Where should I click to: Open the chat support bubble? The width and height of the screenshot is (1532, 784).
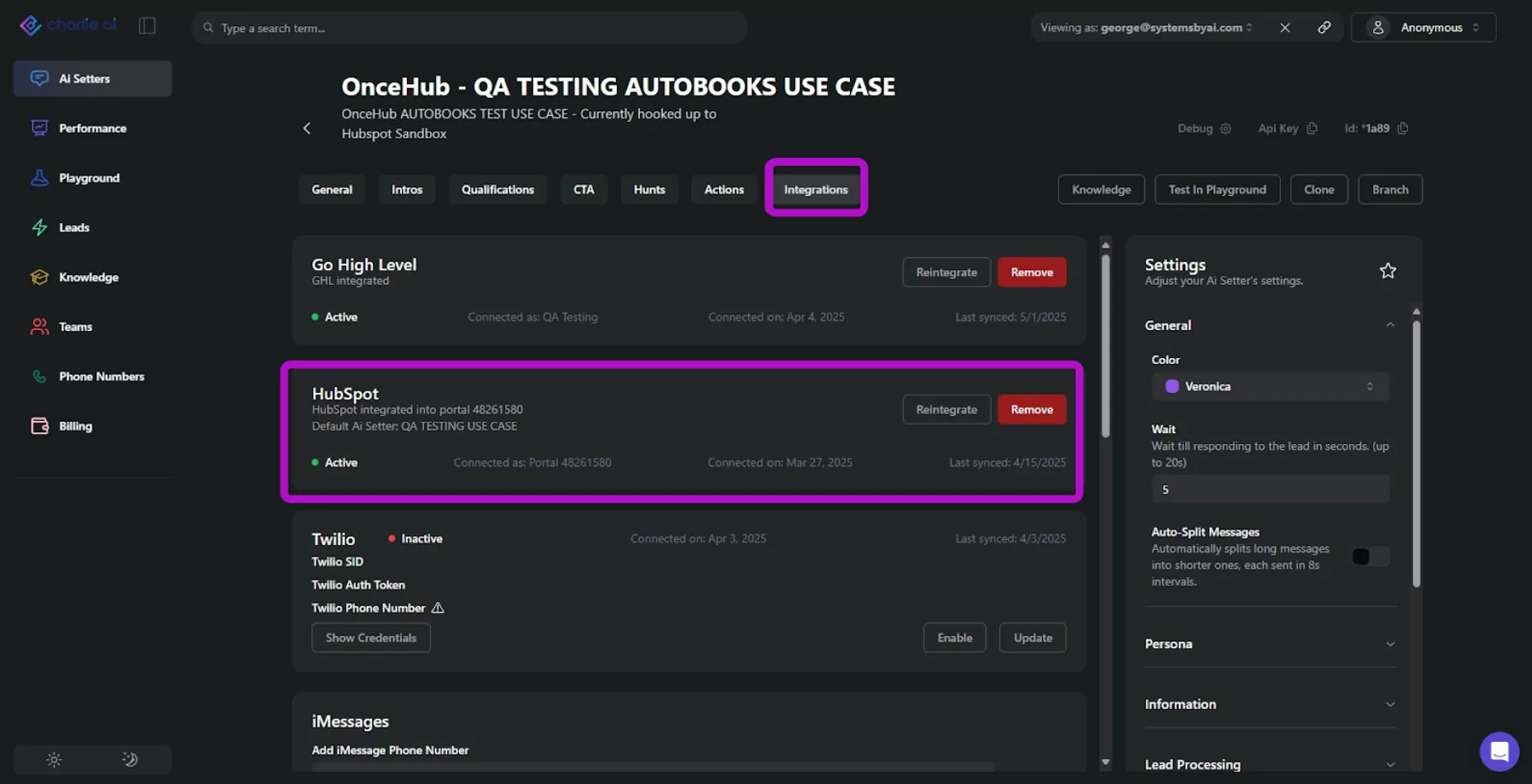pyautogui.click(x=1499, y=751)
